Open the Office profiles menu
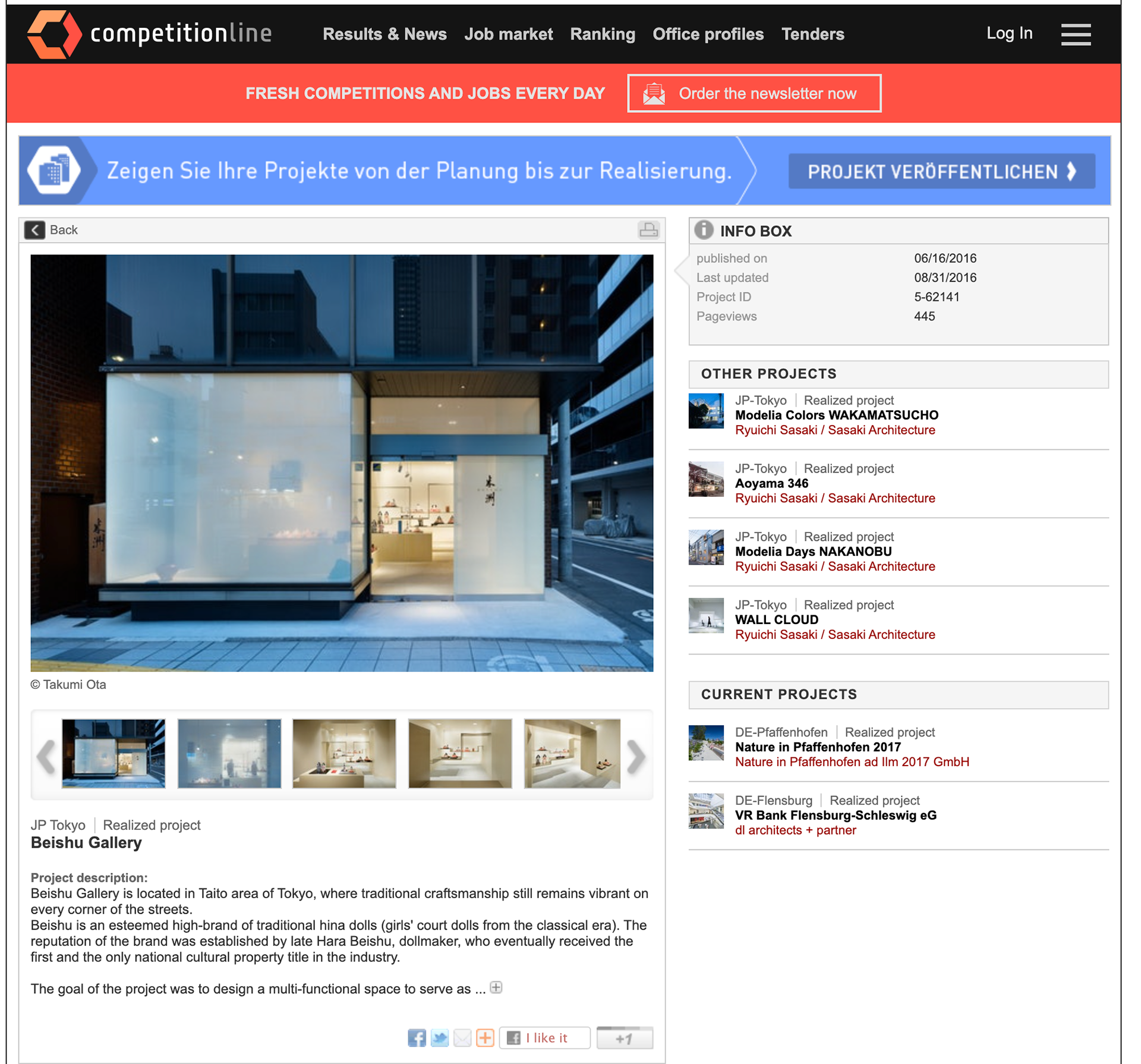The height and width of the screenshot is (1064, 1141). 707,34
